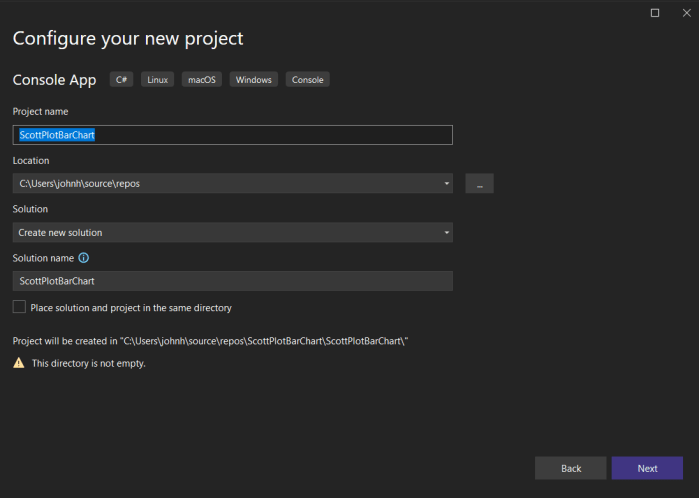
Task: Click the Solution name text field
Action: point(232,282)
